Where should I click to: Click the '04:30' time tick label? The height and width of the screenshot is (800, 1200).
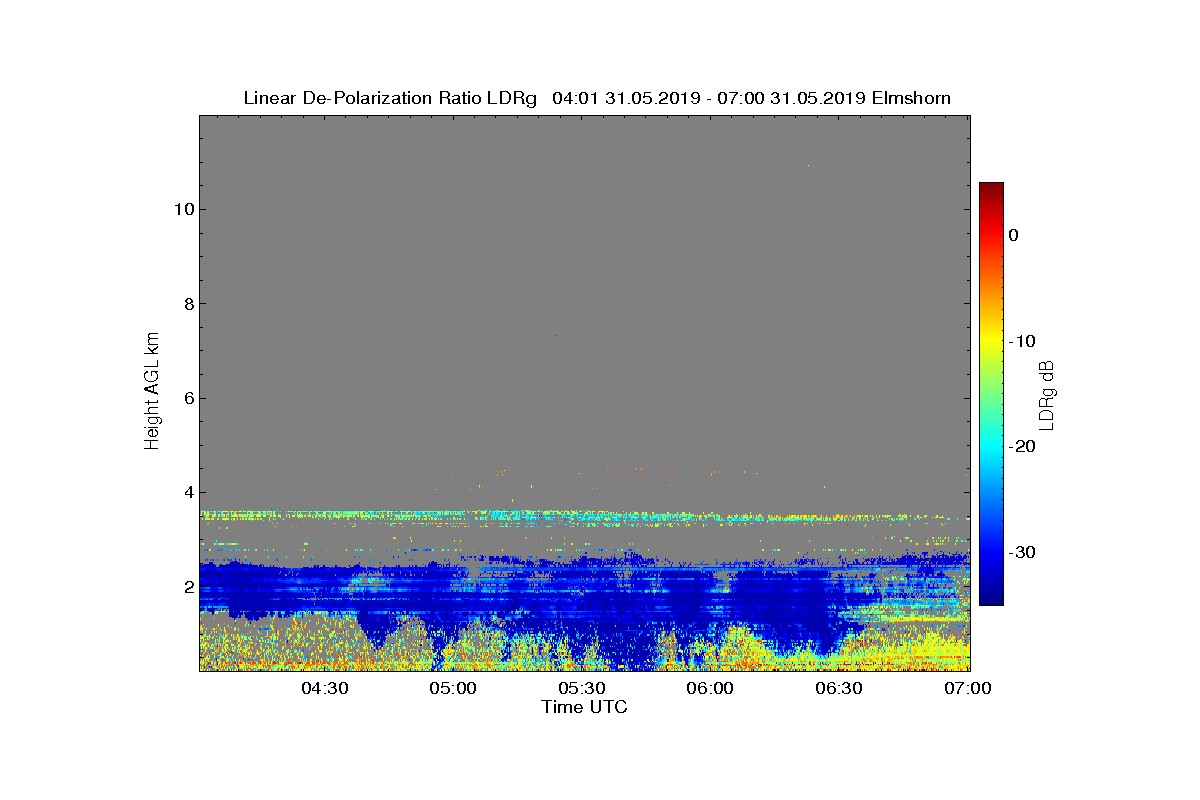tap(325, 688)
